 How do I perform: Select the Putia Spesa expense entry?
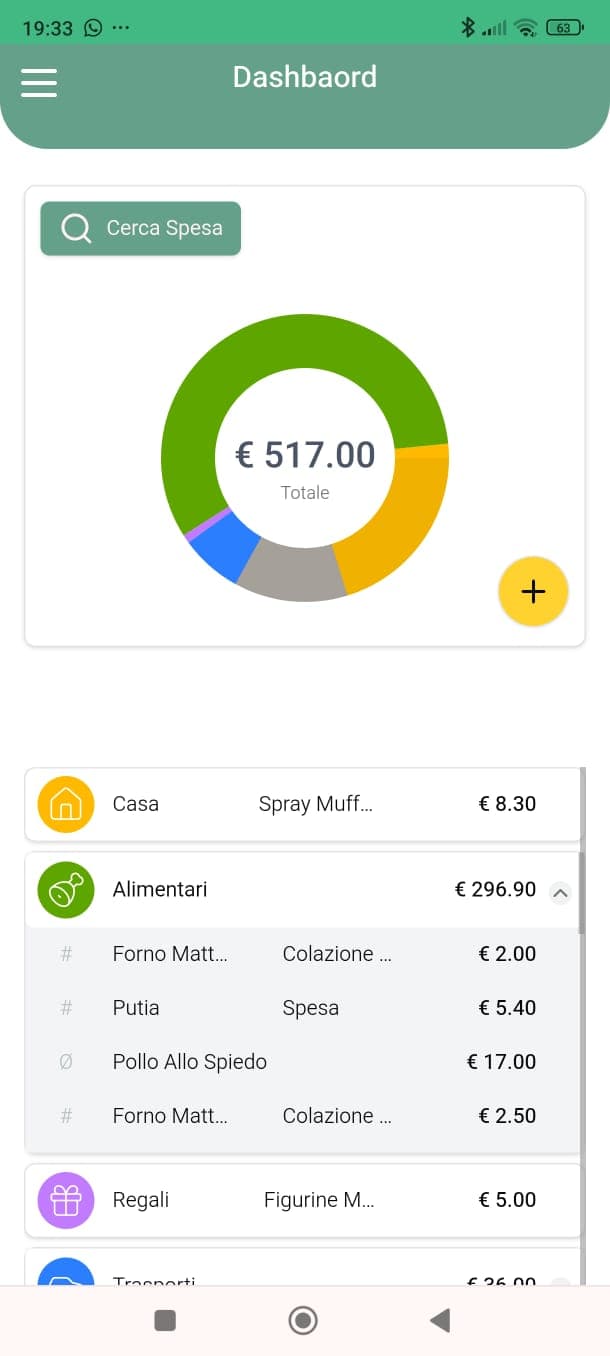coord(300,1008)
